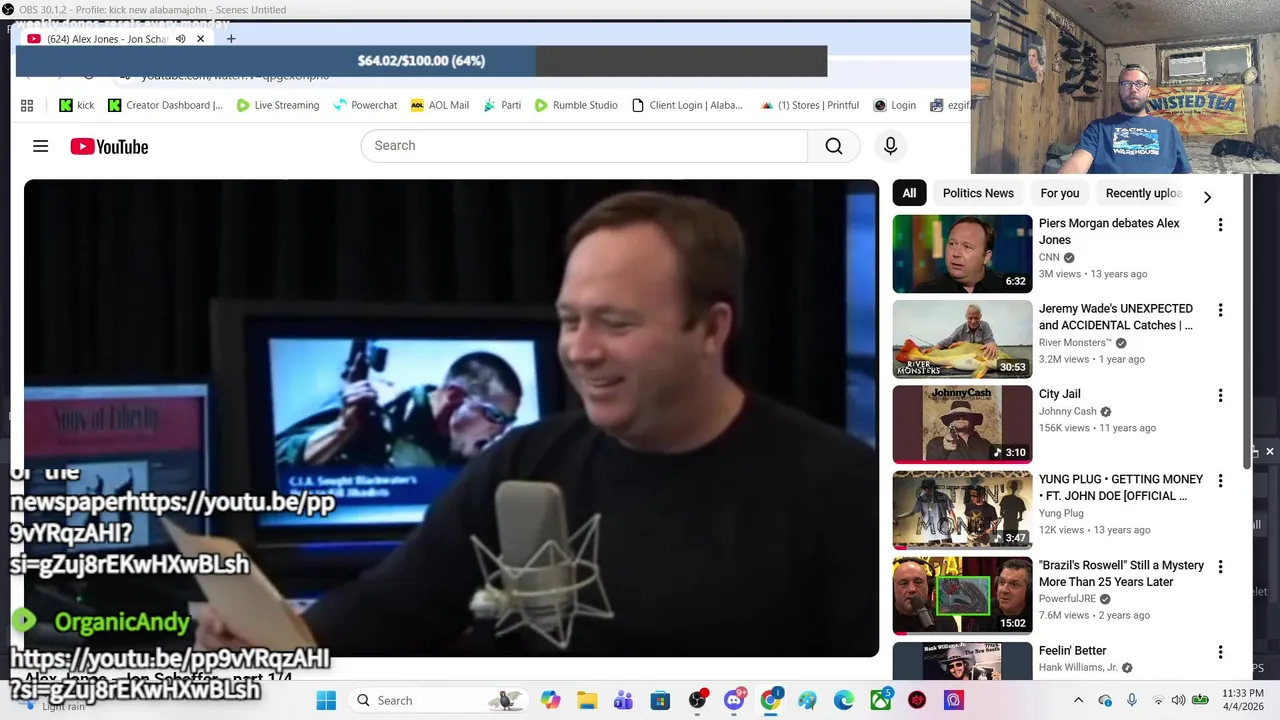Launch Copilot from the taskbar

click(550, 700)
